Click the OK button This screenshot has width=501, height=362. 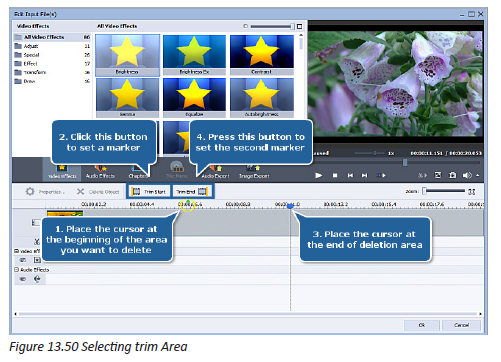pyautogui.click(x=422, y=325)
